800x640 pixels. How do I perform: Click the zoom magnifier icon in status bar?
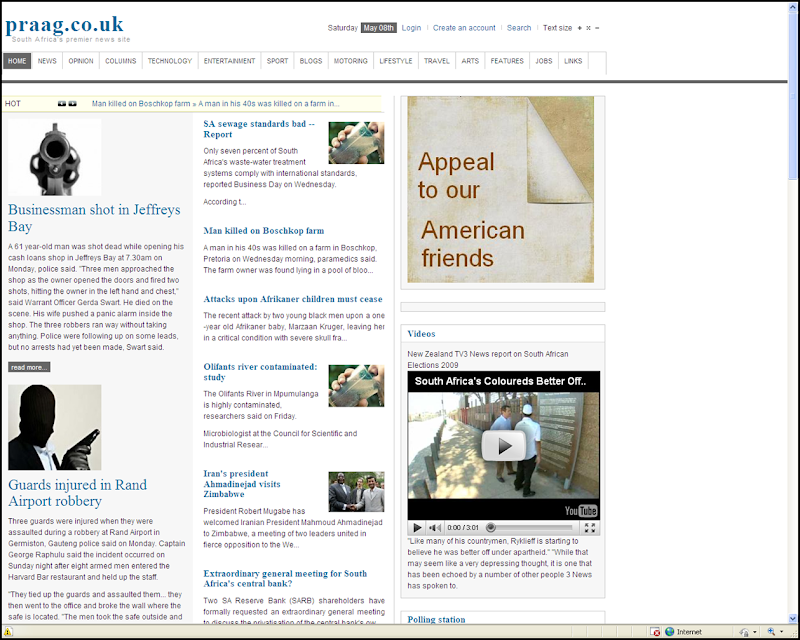click(x=771, y=632)
